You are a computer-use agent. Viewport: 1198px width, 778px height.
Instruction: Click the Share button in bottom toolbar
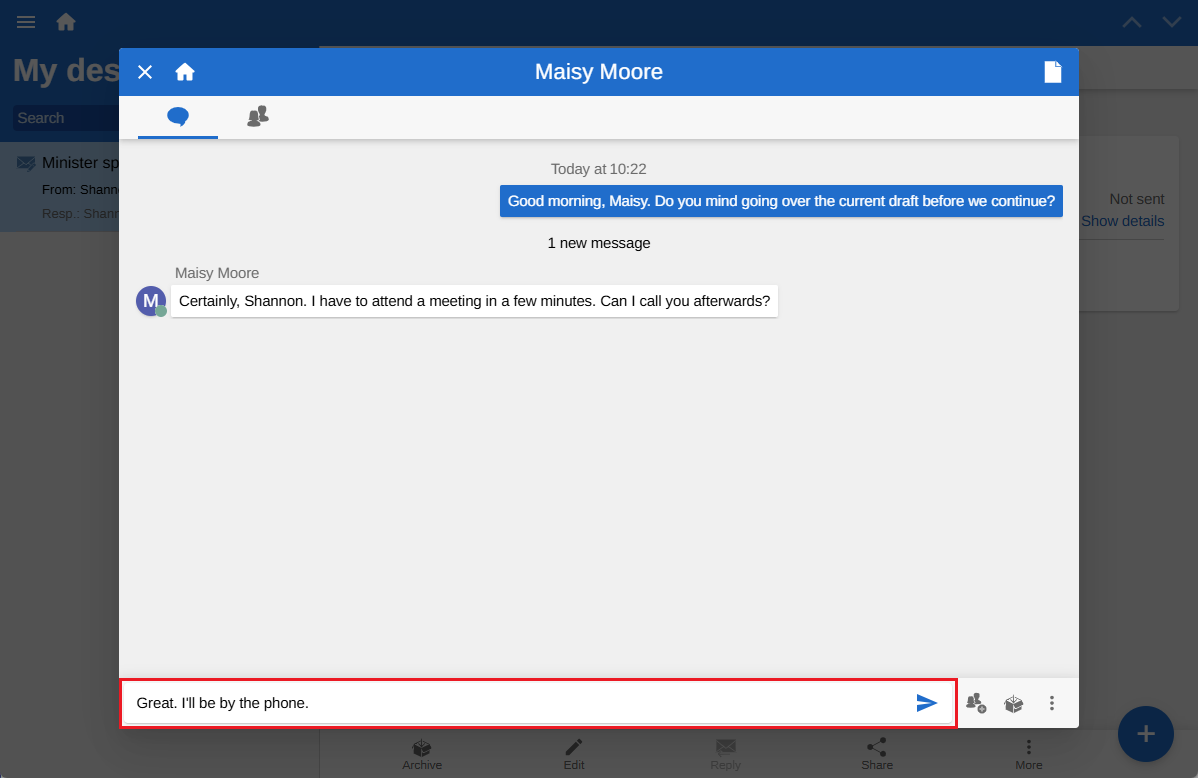[x=876, y=754]
